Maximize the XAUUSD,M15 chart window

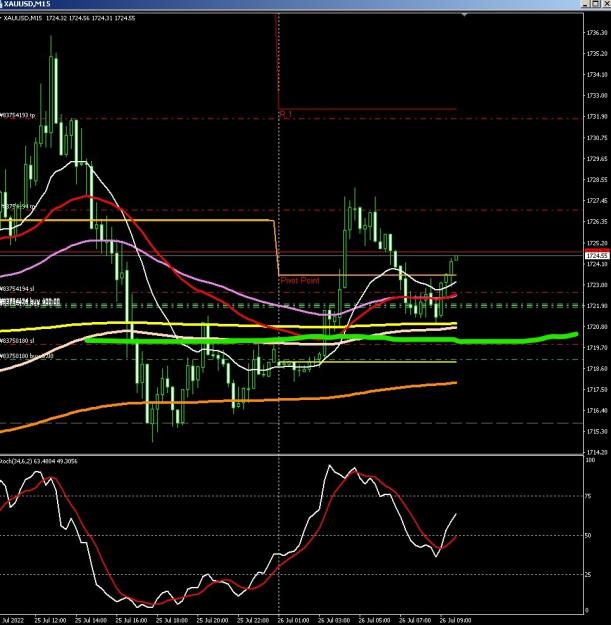click(x=596, y=4)
